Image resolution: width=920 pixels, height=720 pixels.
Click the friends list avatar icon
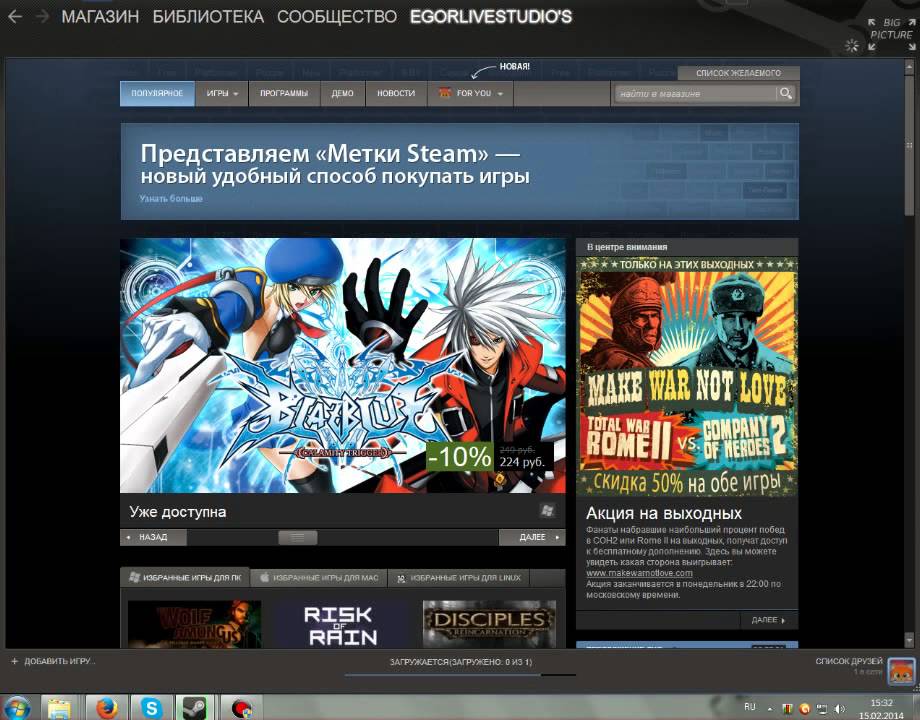900,671
